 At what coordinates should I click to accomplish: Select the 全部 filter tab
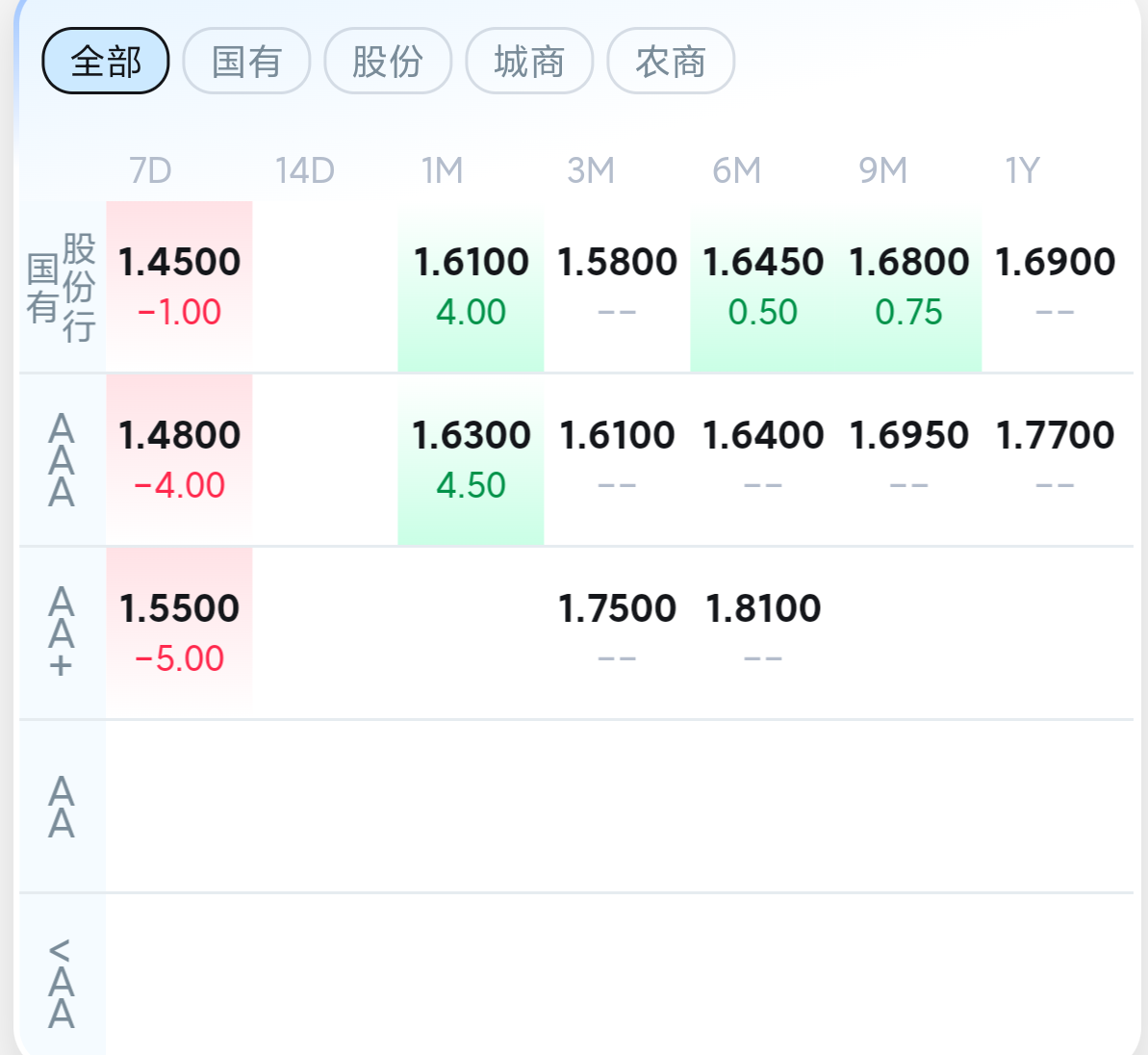[x=106, y=62]
